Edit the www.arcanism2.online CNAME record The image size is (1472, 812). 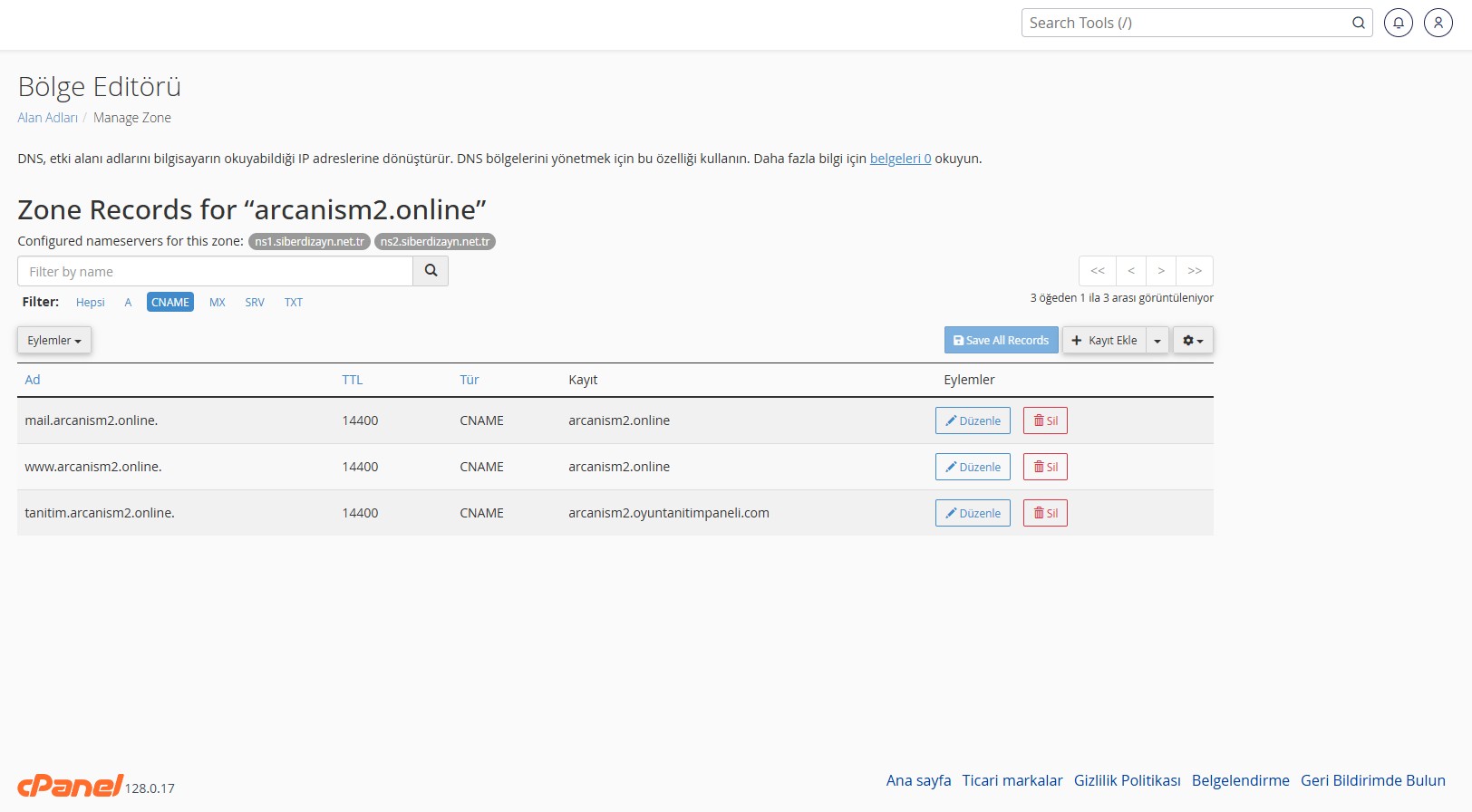[x=973, y=467]
